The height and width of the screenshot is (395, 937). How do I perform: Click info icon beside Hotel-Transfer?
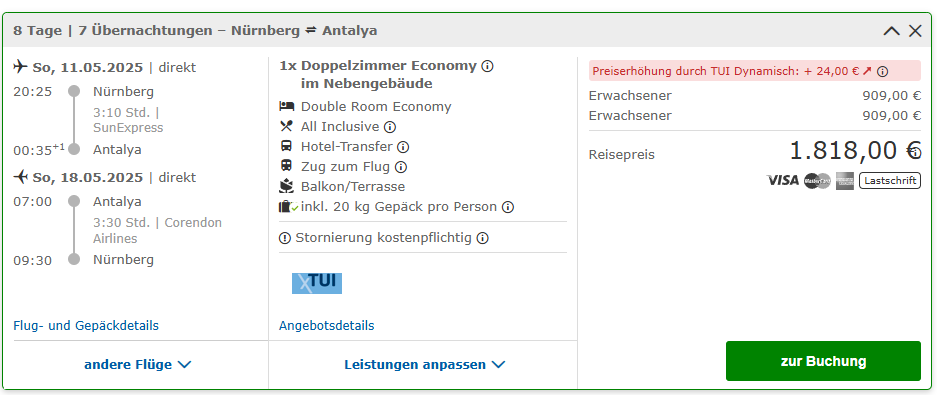point(403,146)
